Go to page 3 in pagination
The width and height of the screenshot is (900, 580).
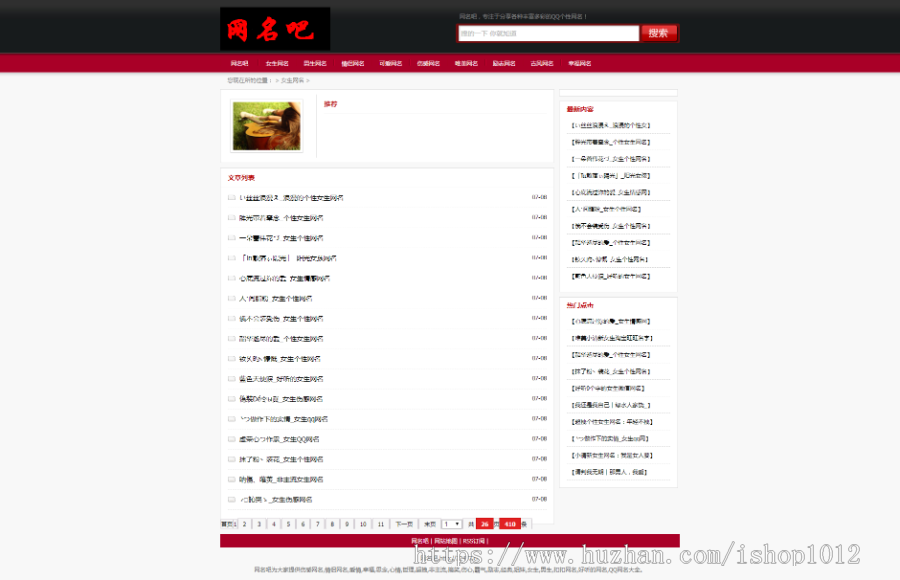tap(259, 524)
